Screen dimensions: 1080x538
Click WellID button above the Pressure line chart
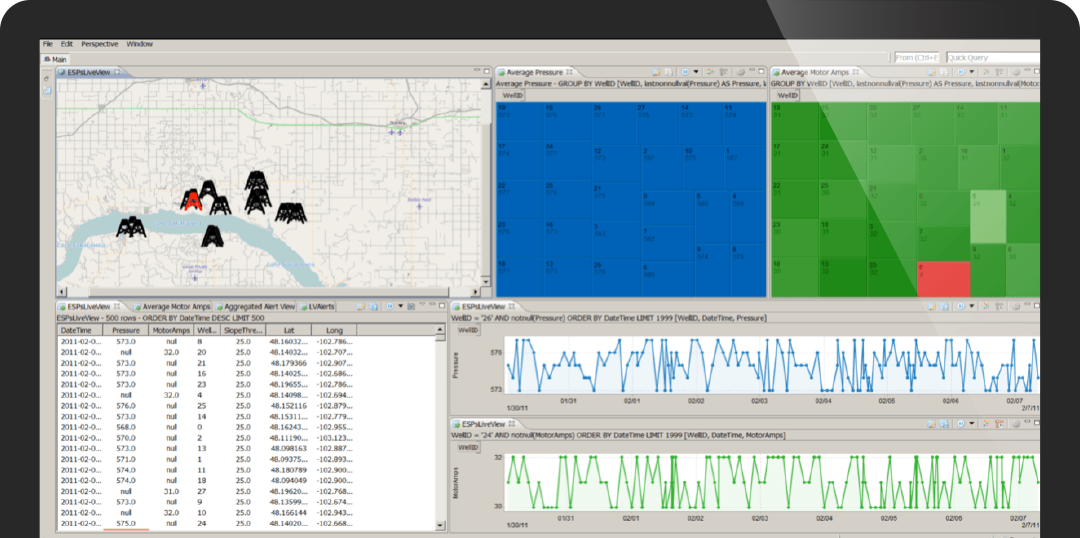469,331
